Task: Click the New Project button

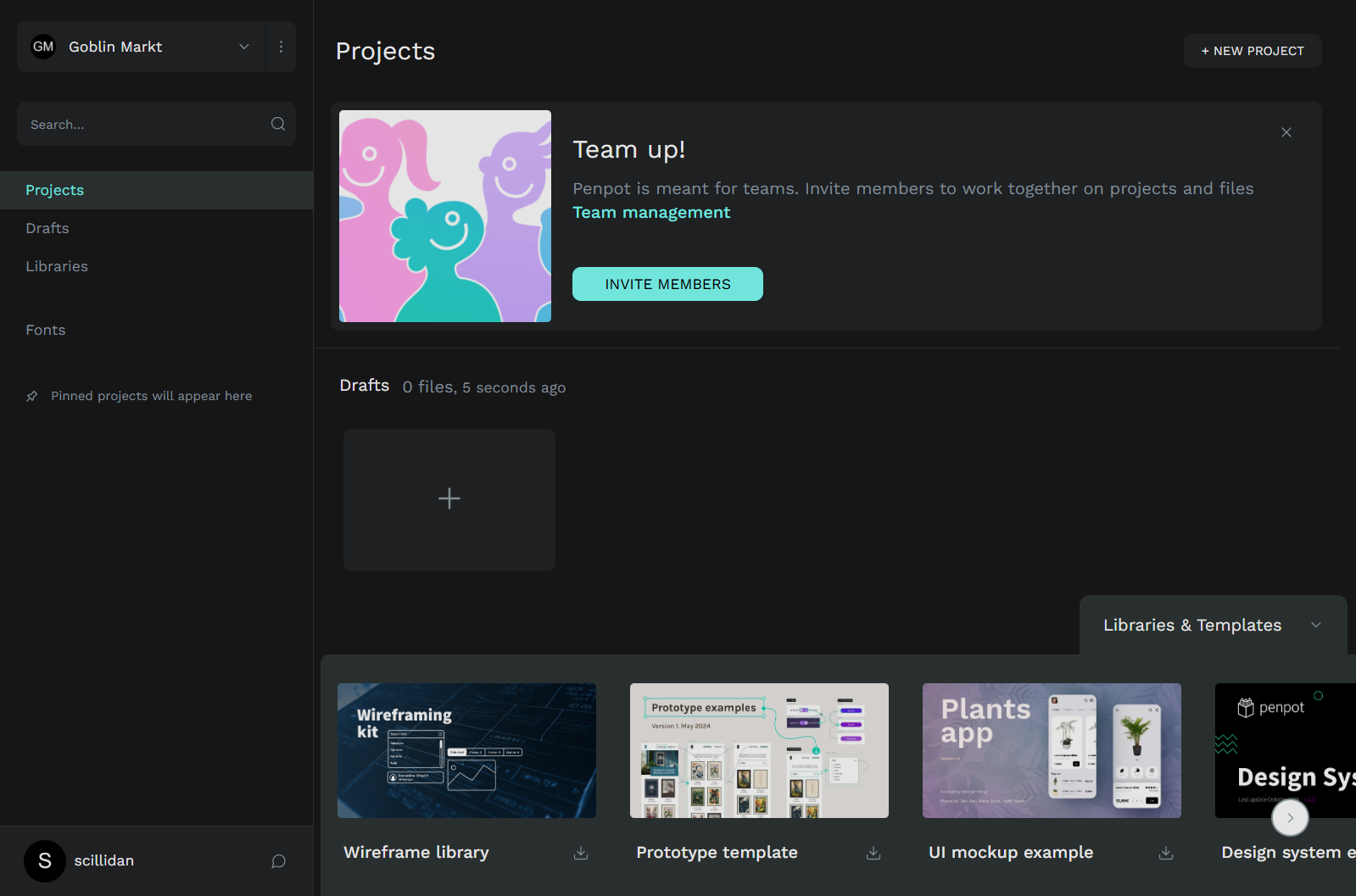Action: click(x=1253, y=51)
